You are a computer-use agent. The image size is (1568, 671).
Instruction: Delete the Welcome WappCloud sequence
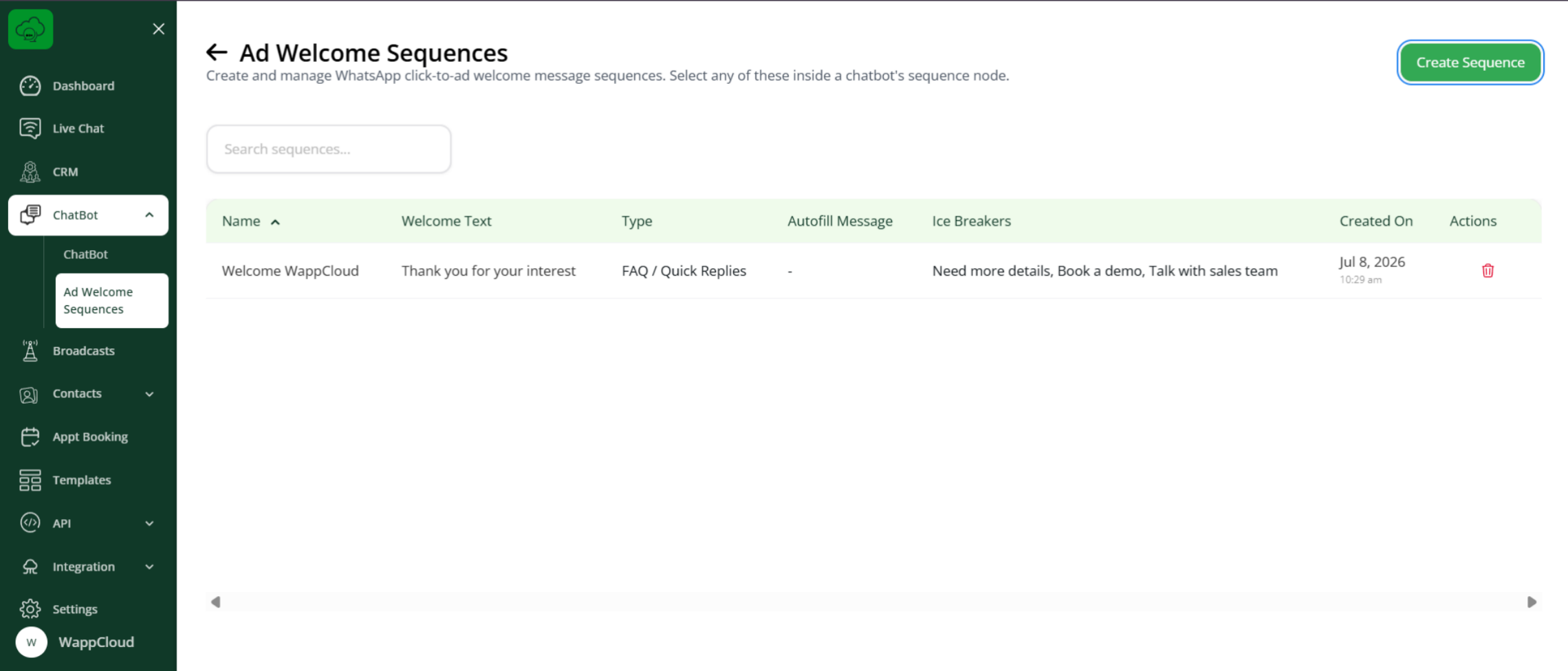pos(1488,271)
